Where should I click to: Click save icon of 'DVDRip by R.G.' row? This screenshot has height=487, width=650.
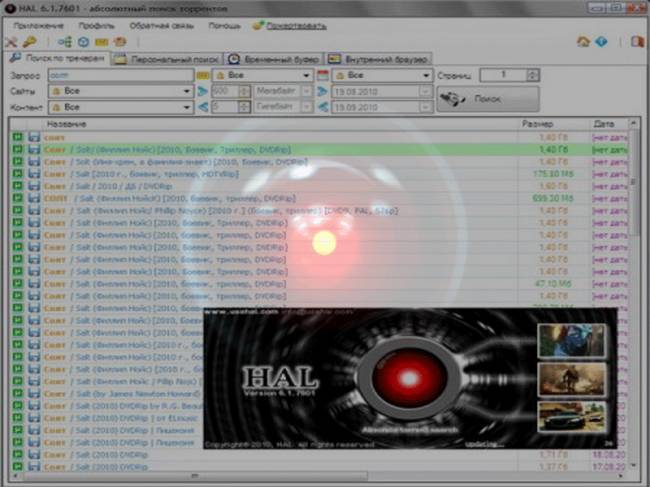[x=34, y=405]
